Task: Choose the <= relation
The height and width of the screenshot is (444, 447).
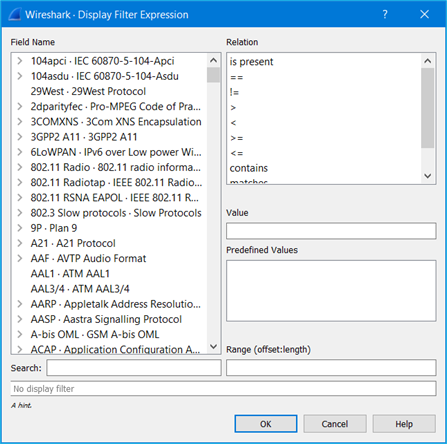Action: 237,153
